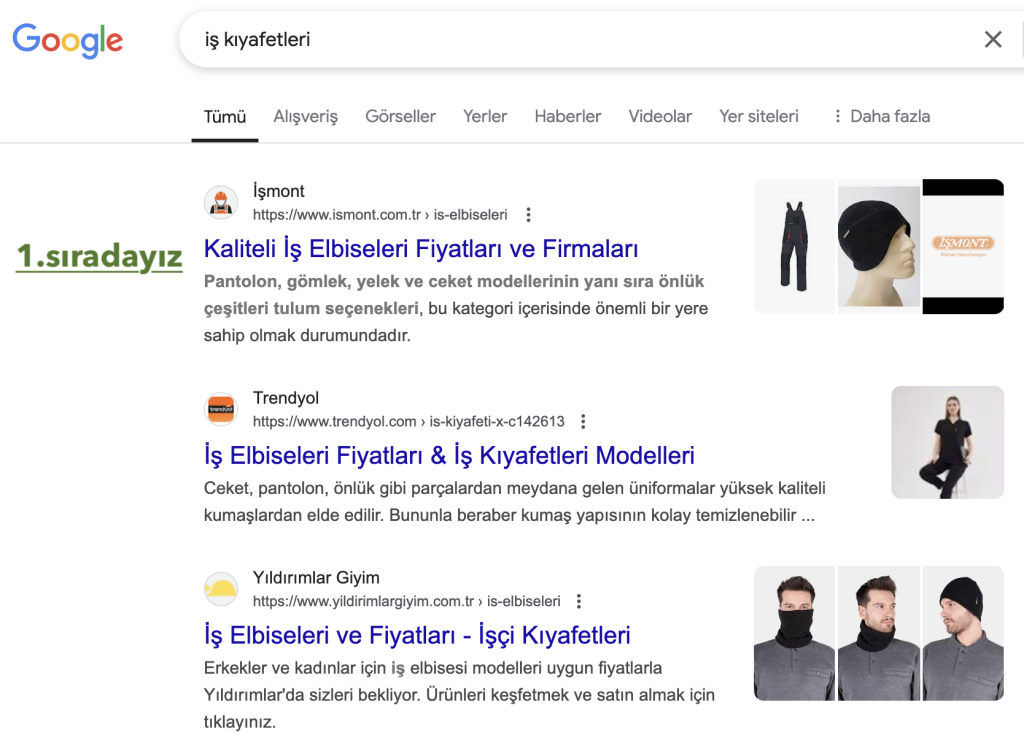Expand the Daha fazla menu
Screen dimensions: 1024x751
point(880,117)
